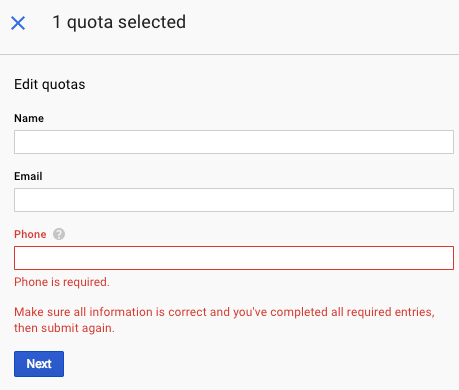Open the Phone help tooltip icon

click(x=59, y=234)
